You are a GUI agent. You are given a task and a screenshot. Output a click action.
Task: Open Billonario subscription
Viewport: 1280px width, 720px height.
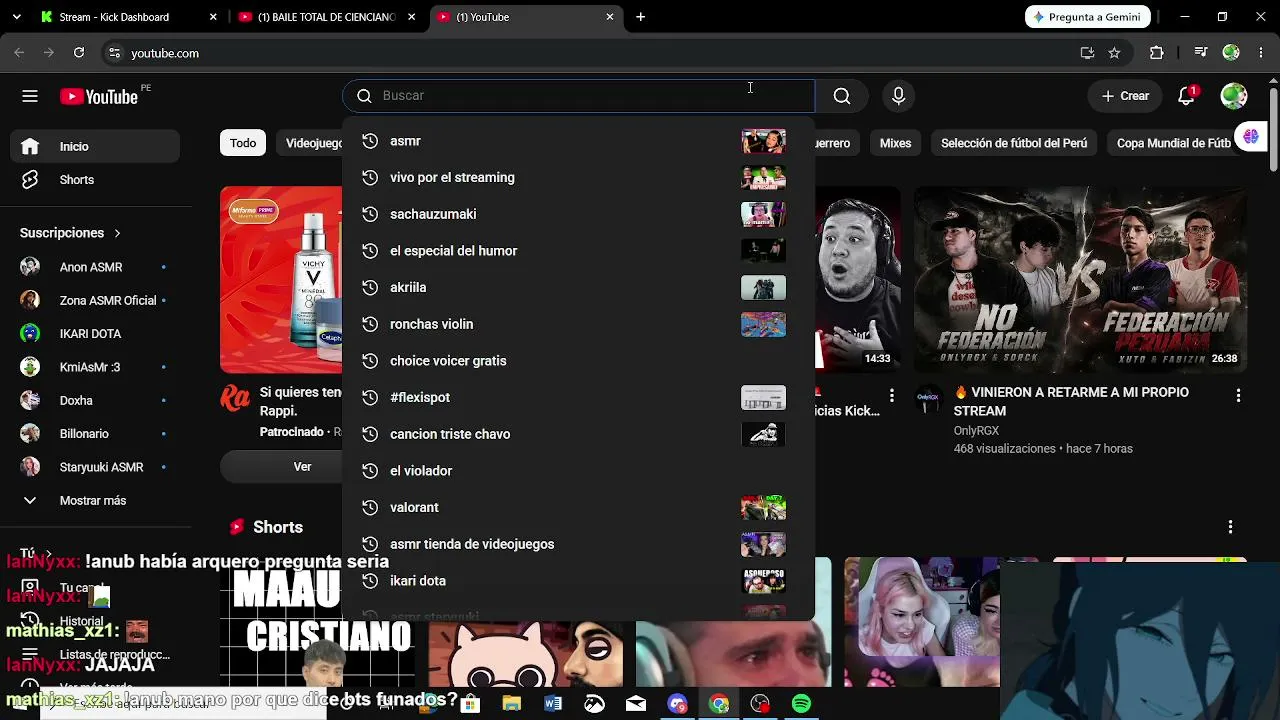coord(96,434)
